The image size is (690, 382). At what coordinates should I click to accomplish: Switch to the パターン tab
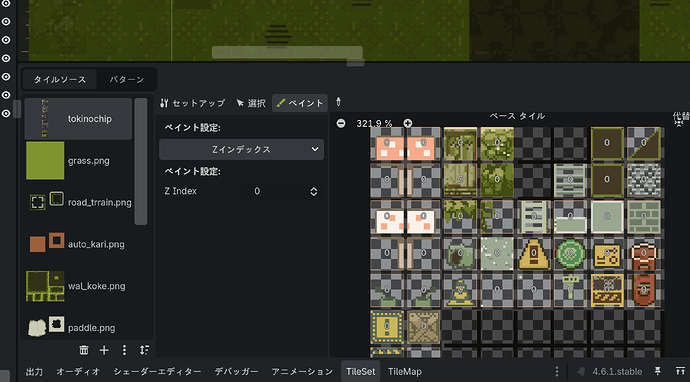click(127, 80)
